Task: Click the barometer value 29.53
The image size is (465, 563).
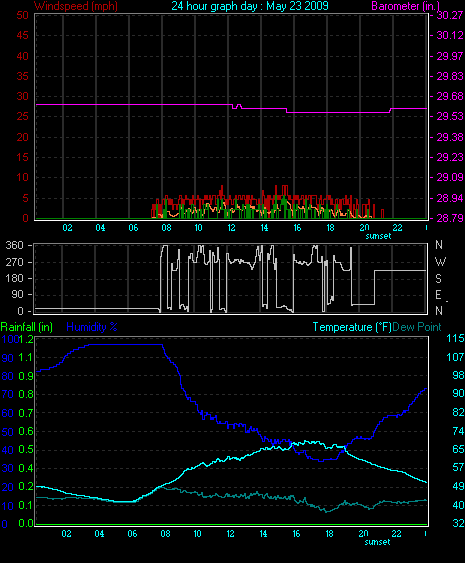Action: pyautogui.click(x=450, y=116)
